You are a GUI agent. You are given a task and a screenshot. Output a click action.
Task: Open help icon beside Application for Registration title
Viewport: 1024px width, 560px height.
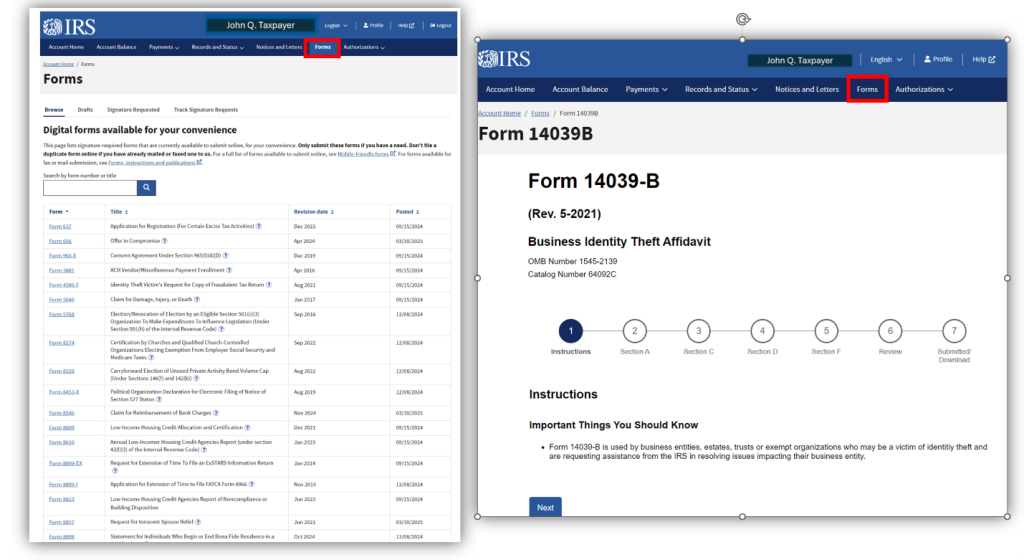pos(259,226)
